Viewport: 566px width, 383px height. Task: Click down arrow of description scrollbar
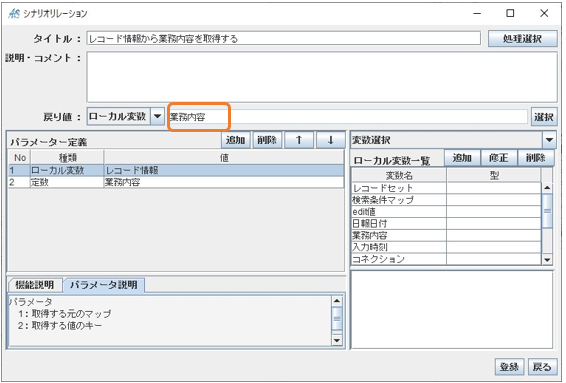[337, 340]
